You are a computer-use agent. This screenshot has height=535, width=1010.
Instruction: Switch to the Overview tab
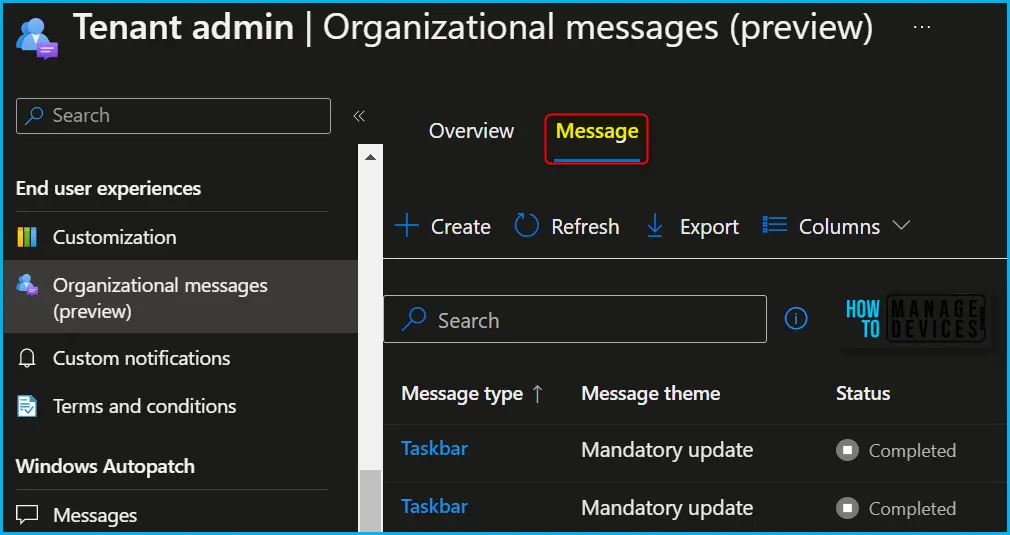[472, 131]
